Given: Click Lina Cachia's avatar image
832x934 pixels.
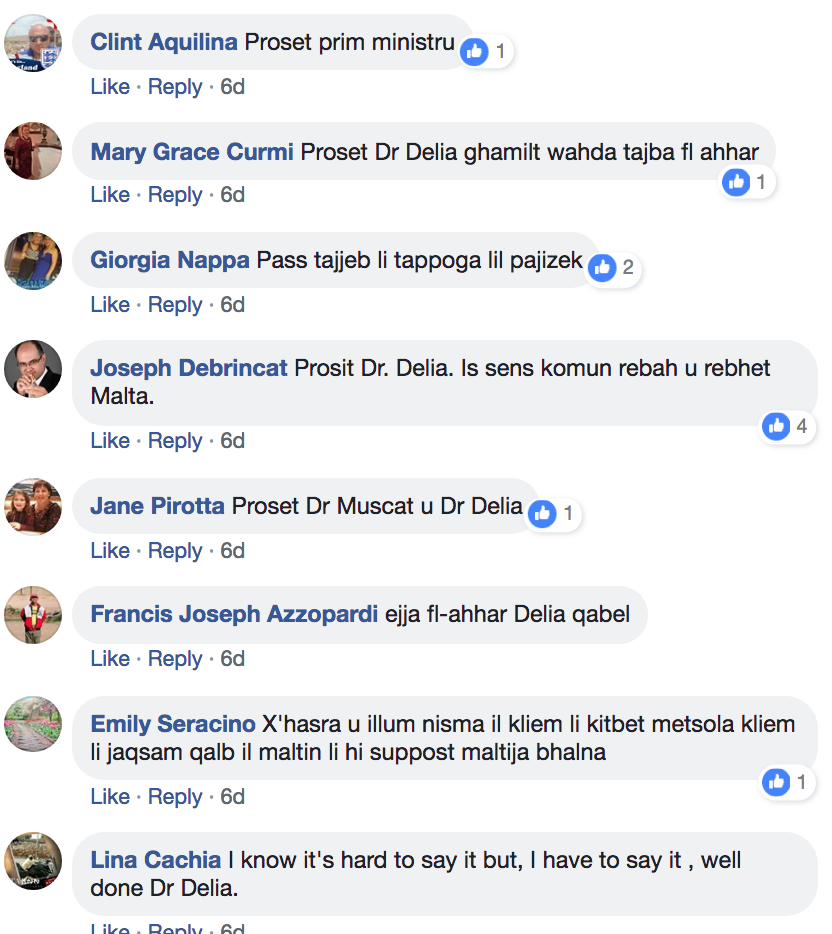Looking at the screenshot, I should [33, 861].
